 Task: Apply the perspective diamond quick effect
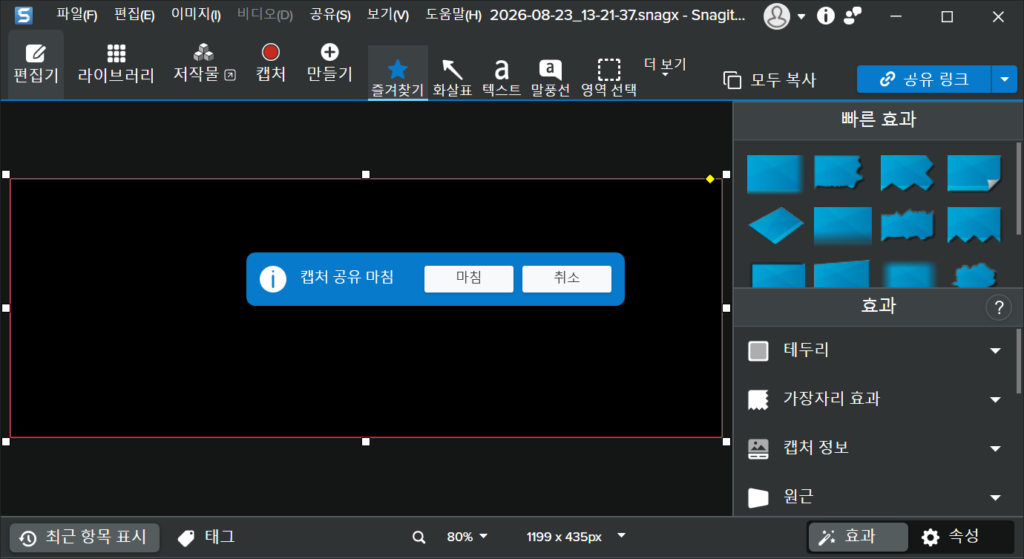[x=776, y=225]
